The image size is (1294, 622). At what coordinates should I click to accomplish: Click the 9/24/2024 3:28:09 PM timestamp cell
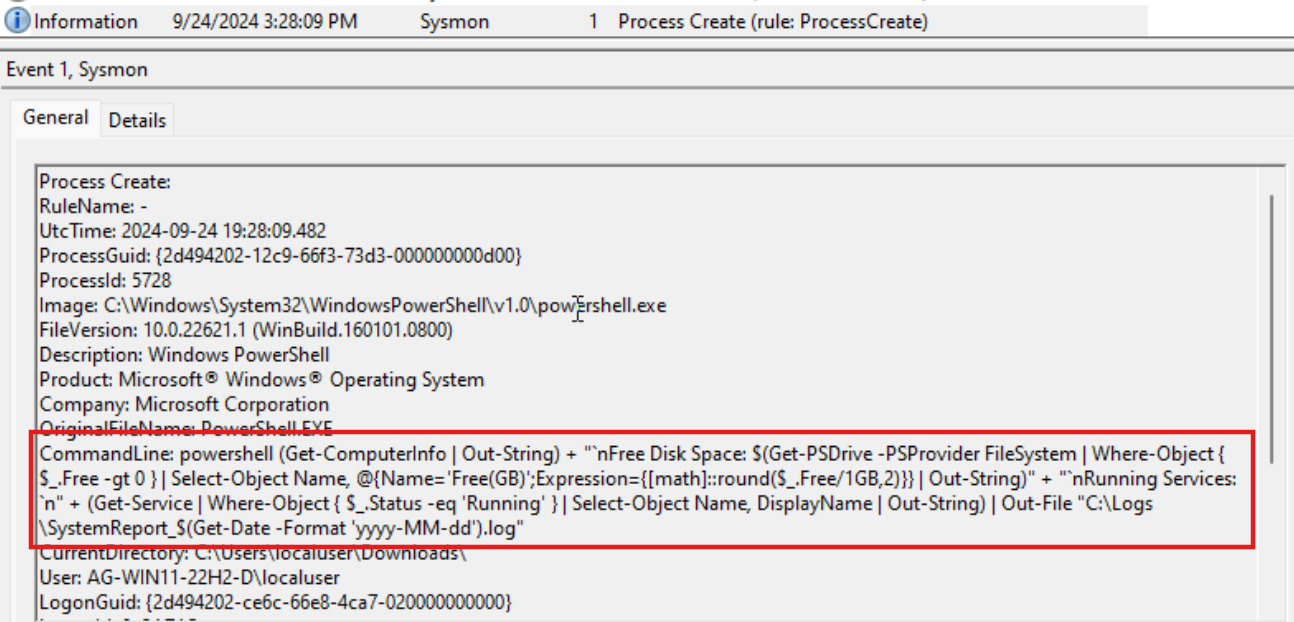(265, 21)
